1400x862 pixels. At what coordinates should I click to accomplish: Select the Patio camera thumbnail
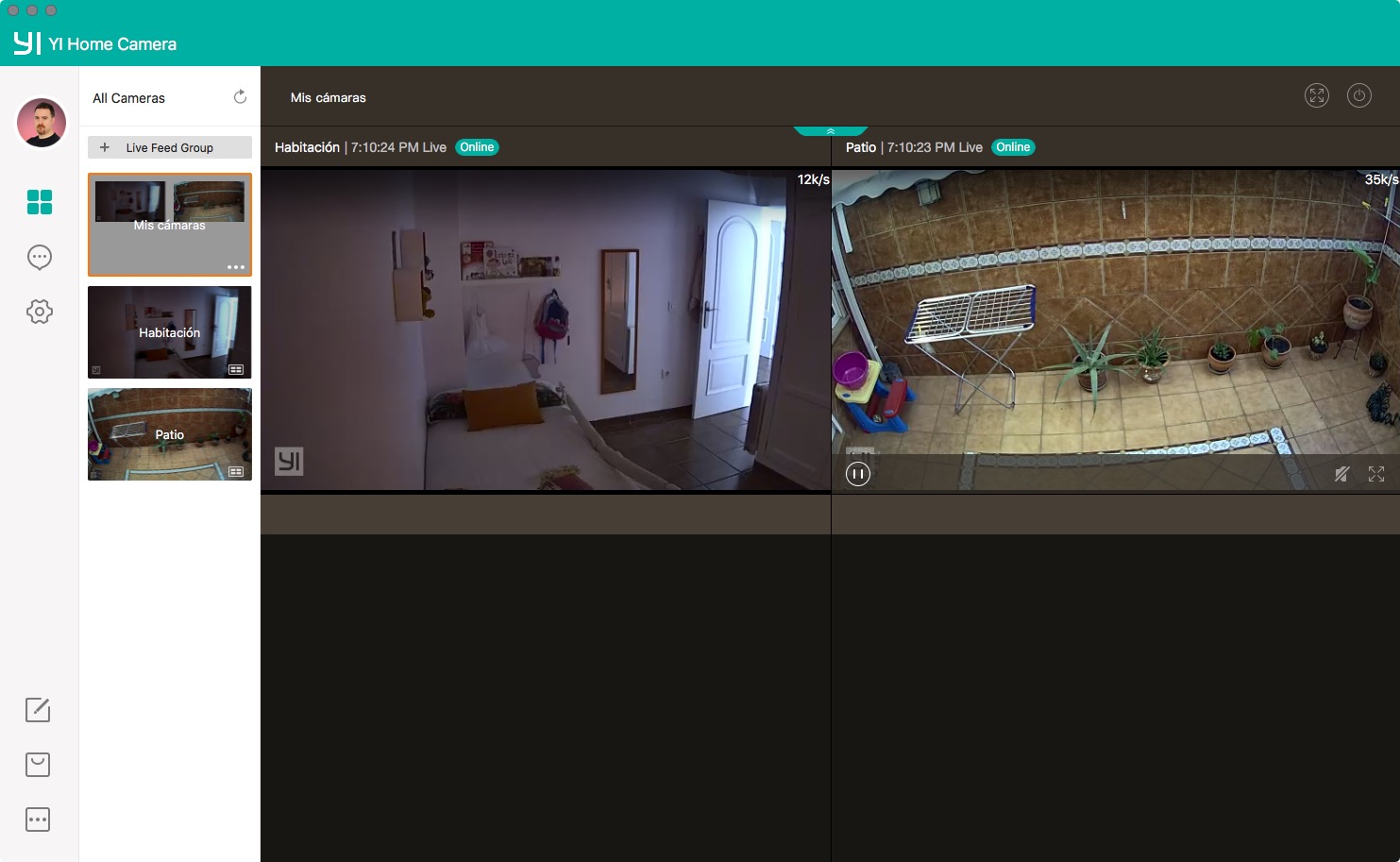(170, 434)
